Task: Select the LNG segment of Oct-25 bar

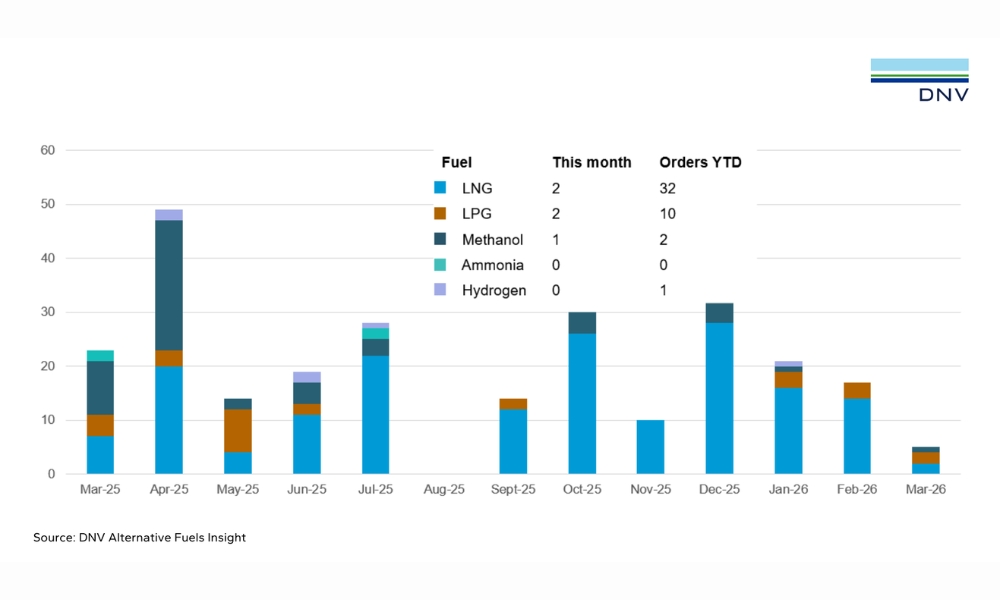Action: pos(582,403)
